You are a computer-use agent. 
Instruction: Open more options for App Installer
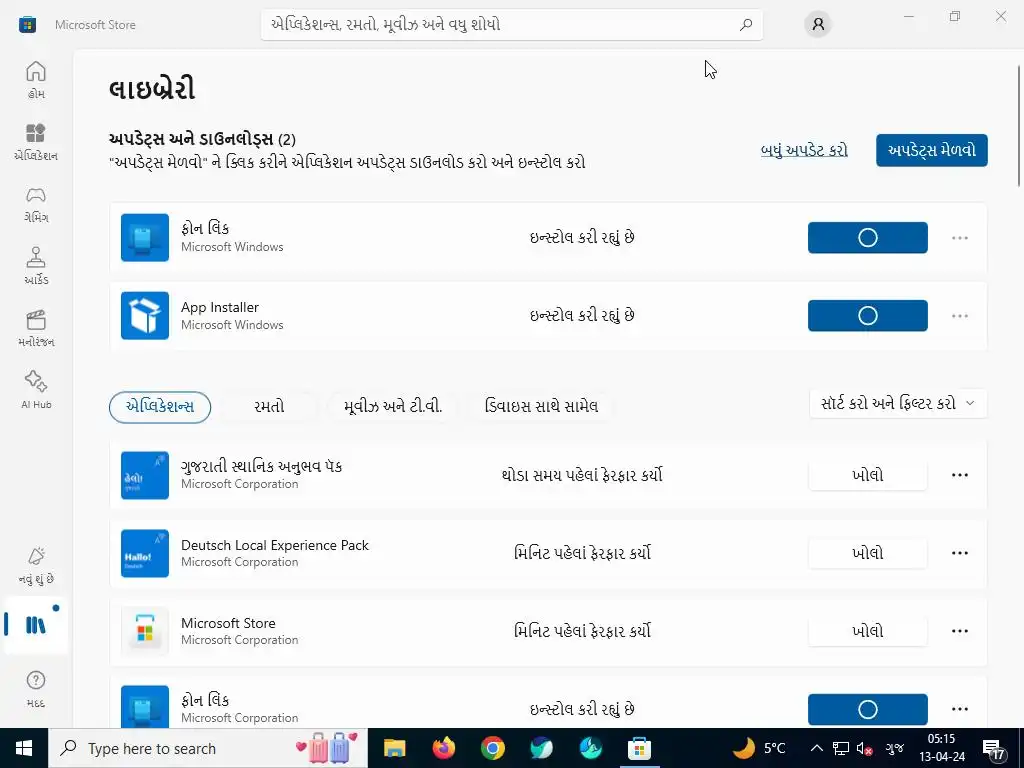[x=960, y=315]
